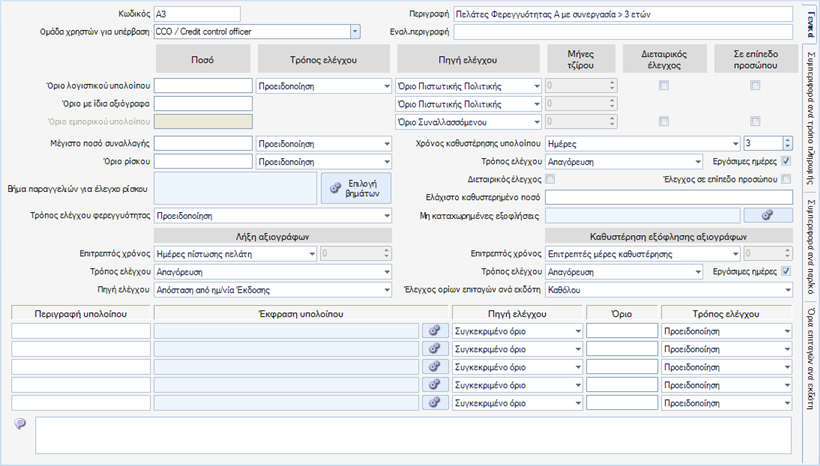Enable the Διεταιρικός έλεγχος checkbox below Απαγόρευση

pos(550,179)
